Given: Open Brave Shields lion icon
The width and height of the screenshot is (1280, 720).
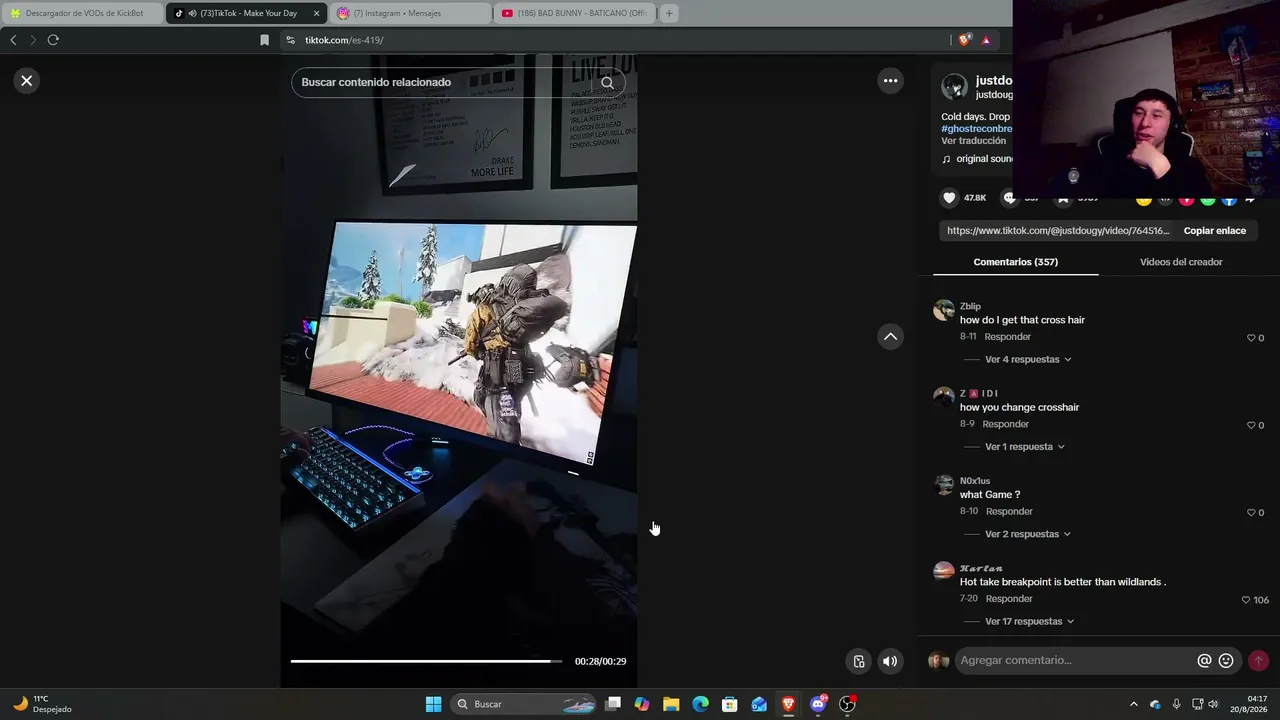Looking at the screenshot, I should point(964,40).
